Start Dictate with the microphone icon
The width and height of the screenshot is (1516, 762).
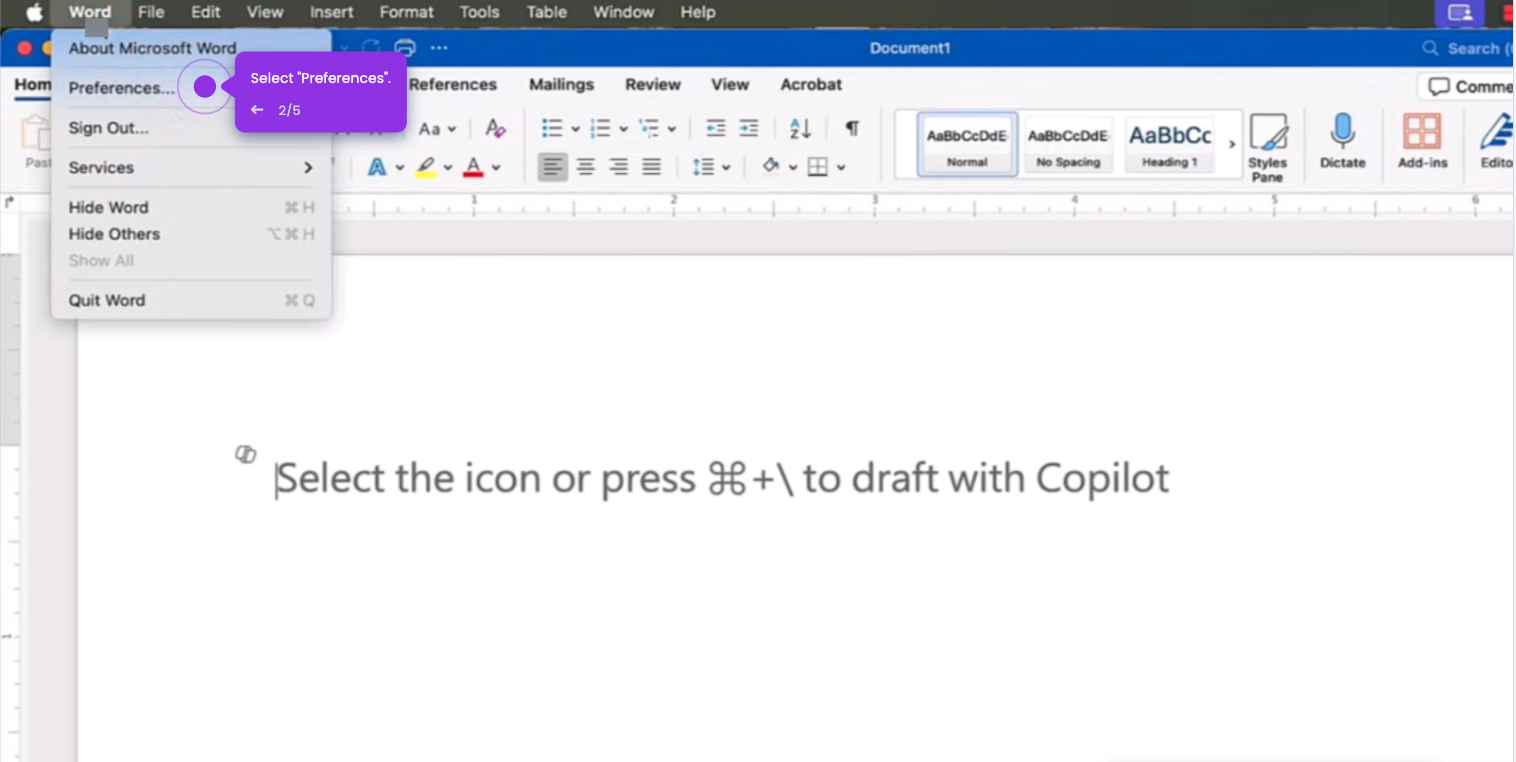(1342, 140)
